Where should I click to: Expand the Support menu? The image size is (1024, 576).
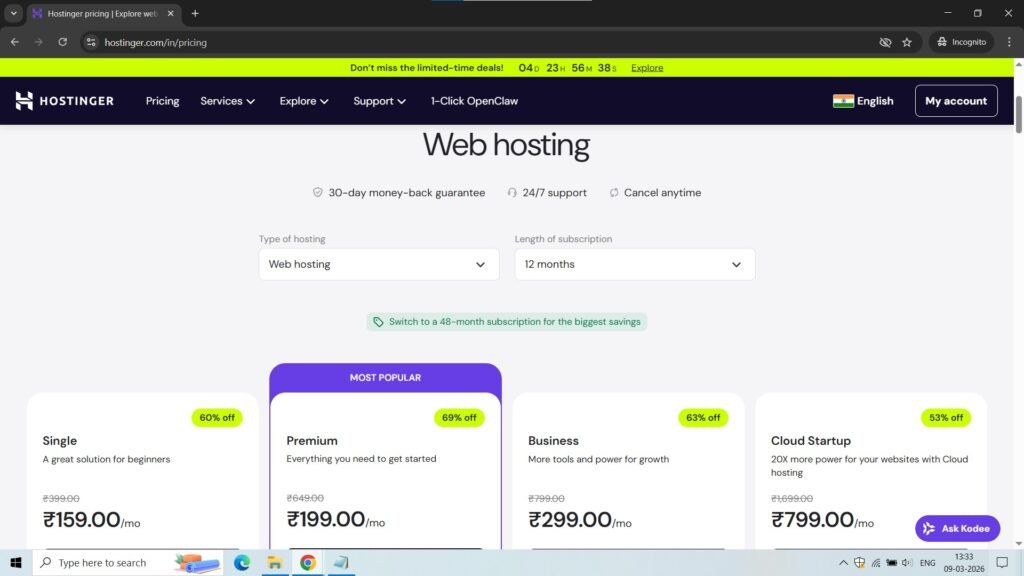[379, 101]
